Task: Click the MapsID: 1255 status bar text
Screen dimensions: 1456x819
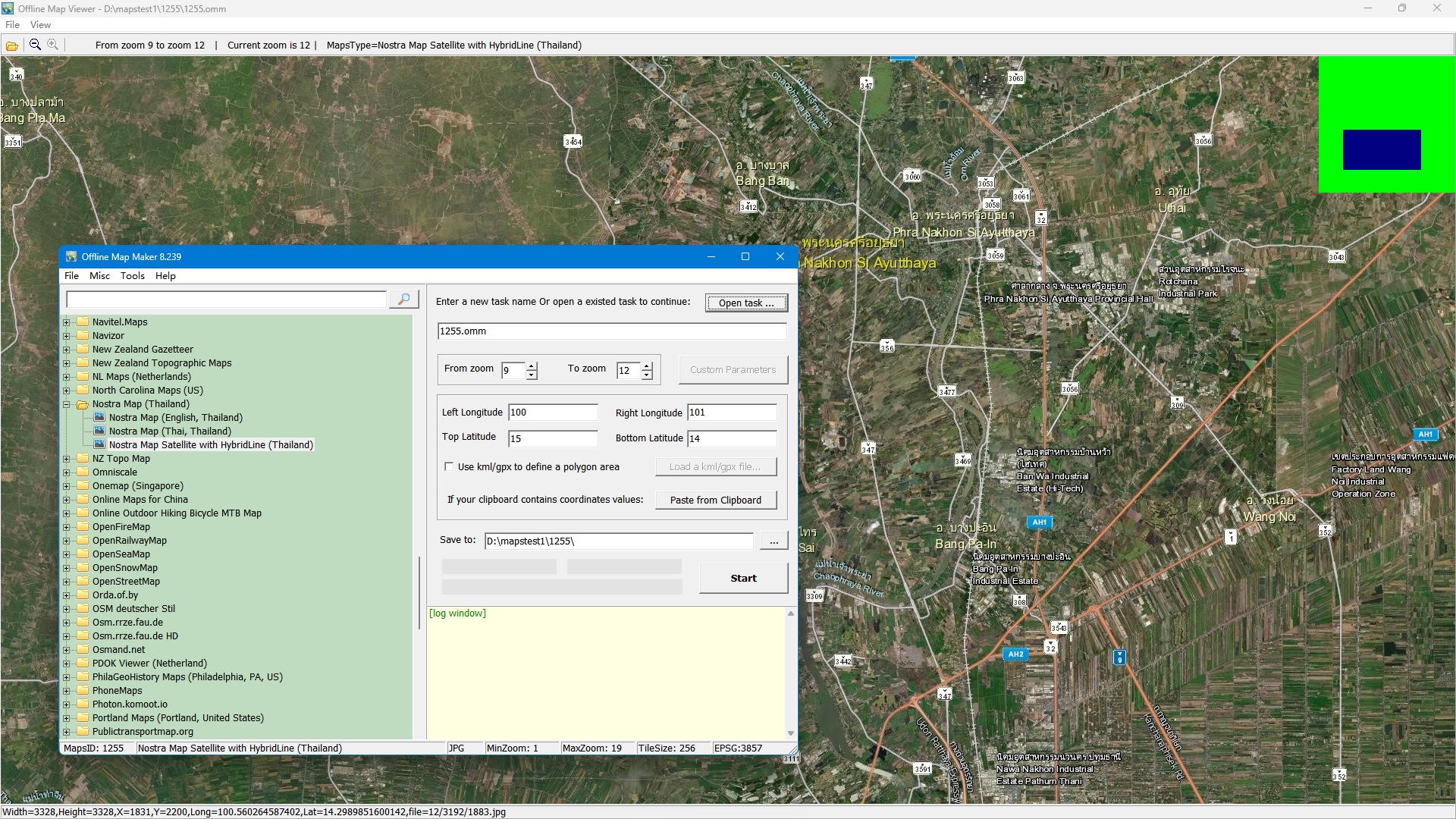Action: (x=93, y=748)
